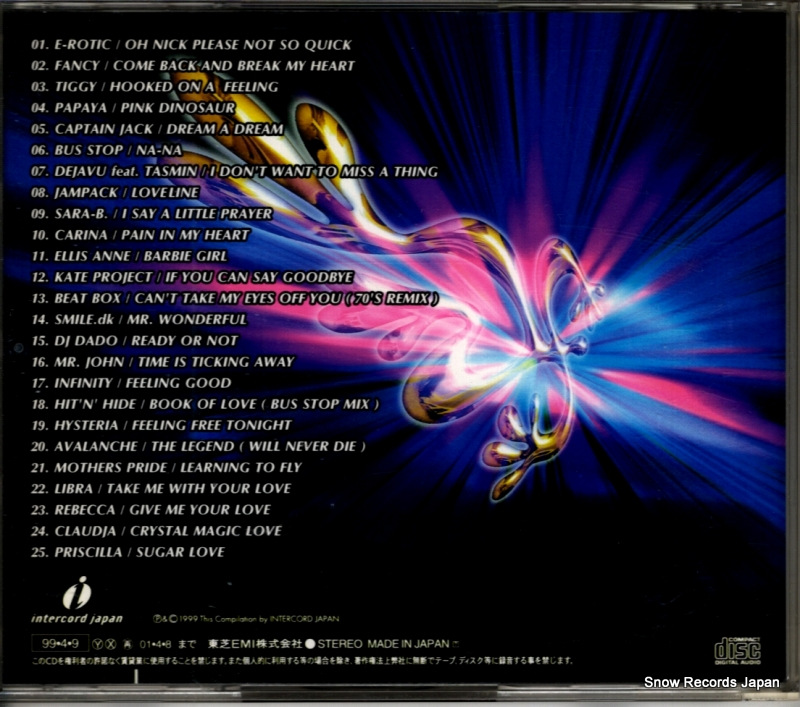Image resolution: width=800 pixels, height=707 pixels.
Task: Select track 24 CLAUDJA / CRYSTAL MAGIC LOVE
Action: click(x=156, y=531)
